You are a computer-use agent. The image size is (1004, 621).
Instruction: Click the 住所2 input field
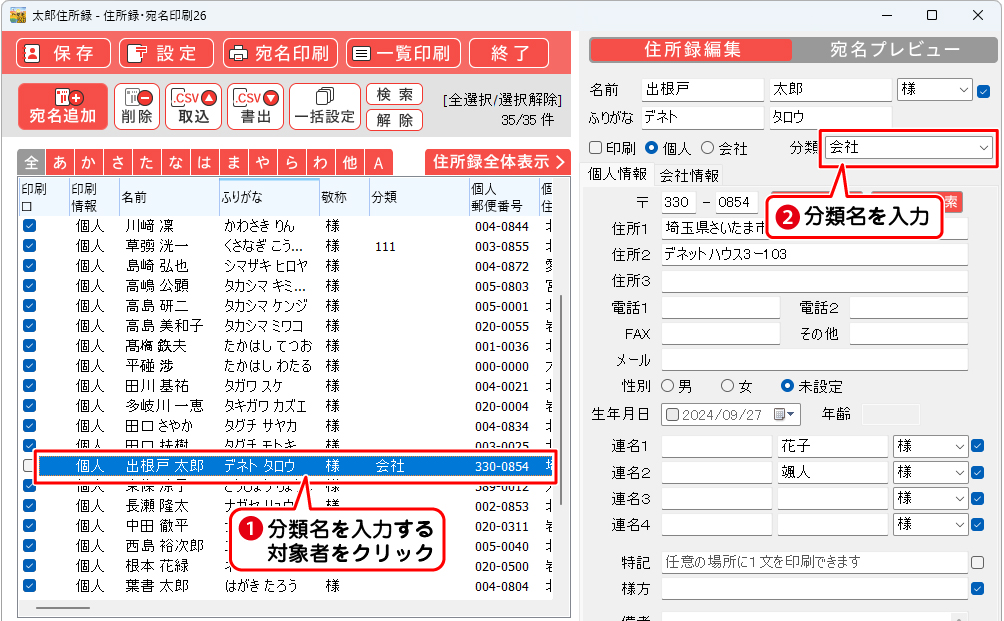point(814,254)
